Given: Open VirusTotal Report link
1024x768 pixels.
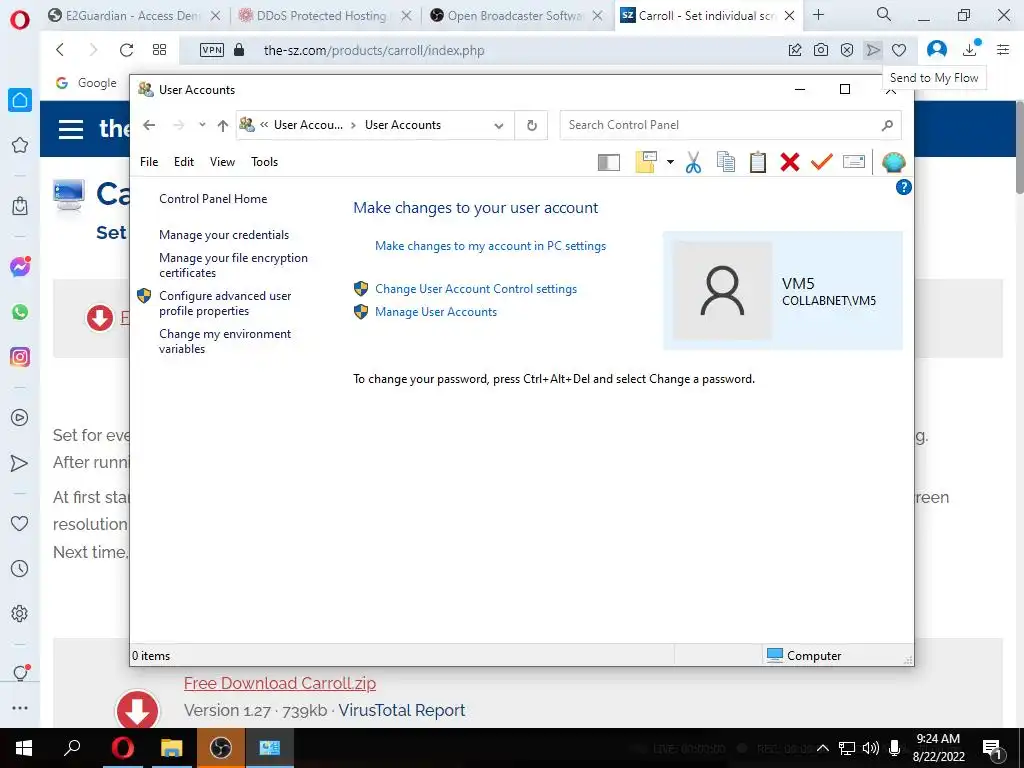Looking at the screenshot, I should click(x=402, y=711).
